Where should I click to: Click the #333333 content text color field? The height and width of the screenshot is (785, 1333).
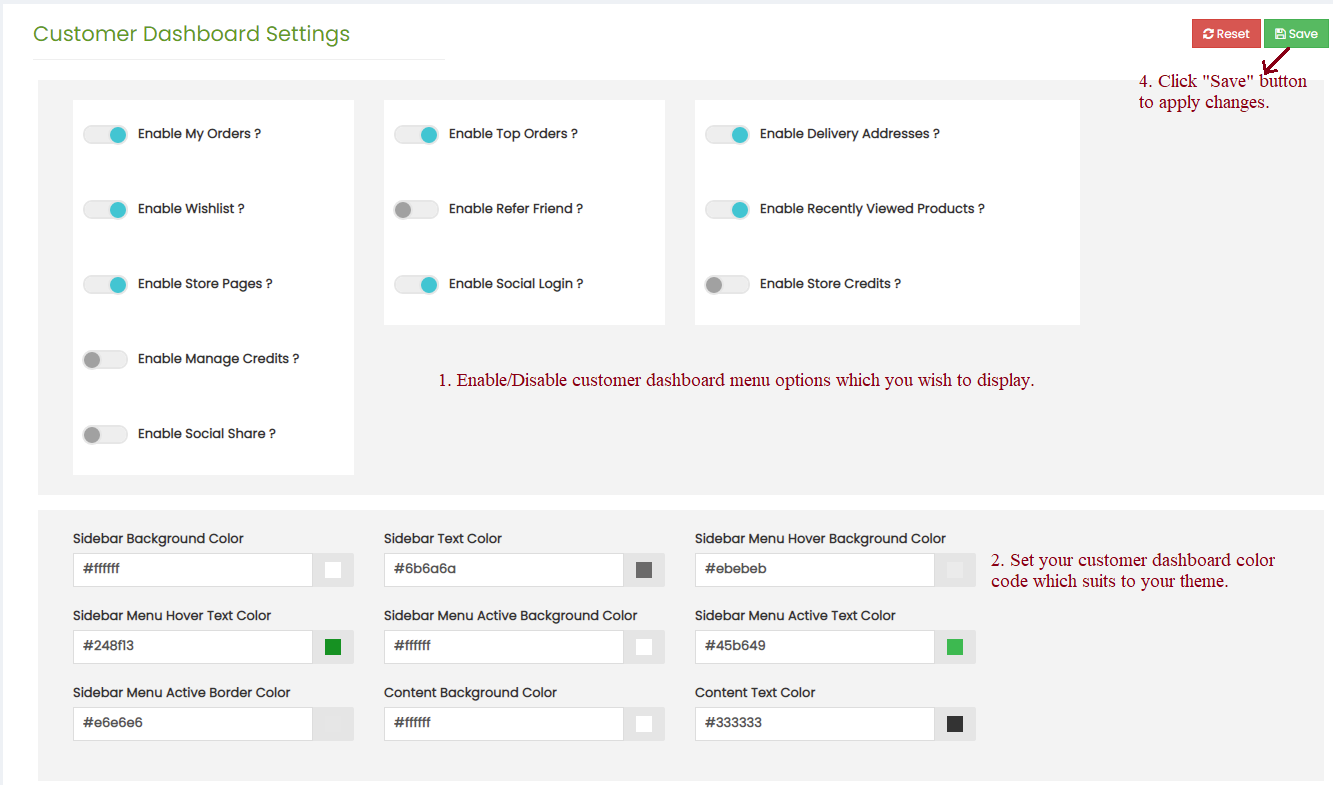(815, 724)
